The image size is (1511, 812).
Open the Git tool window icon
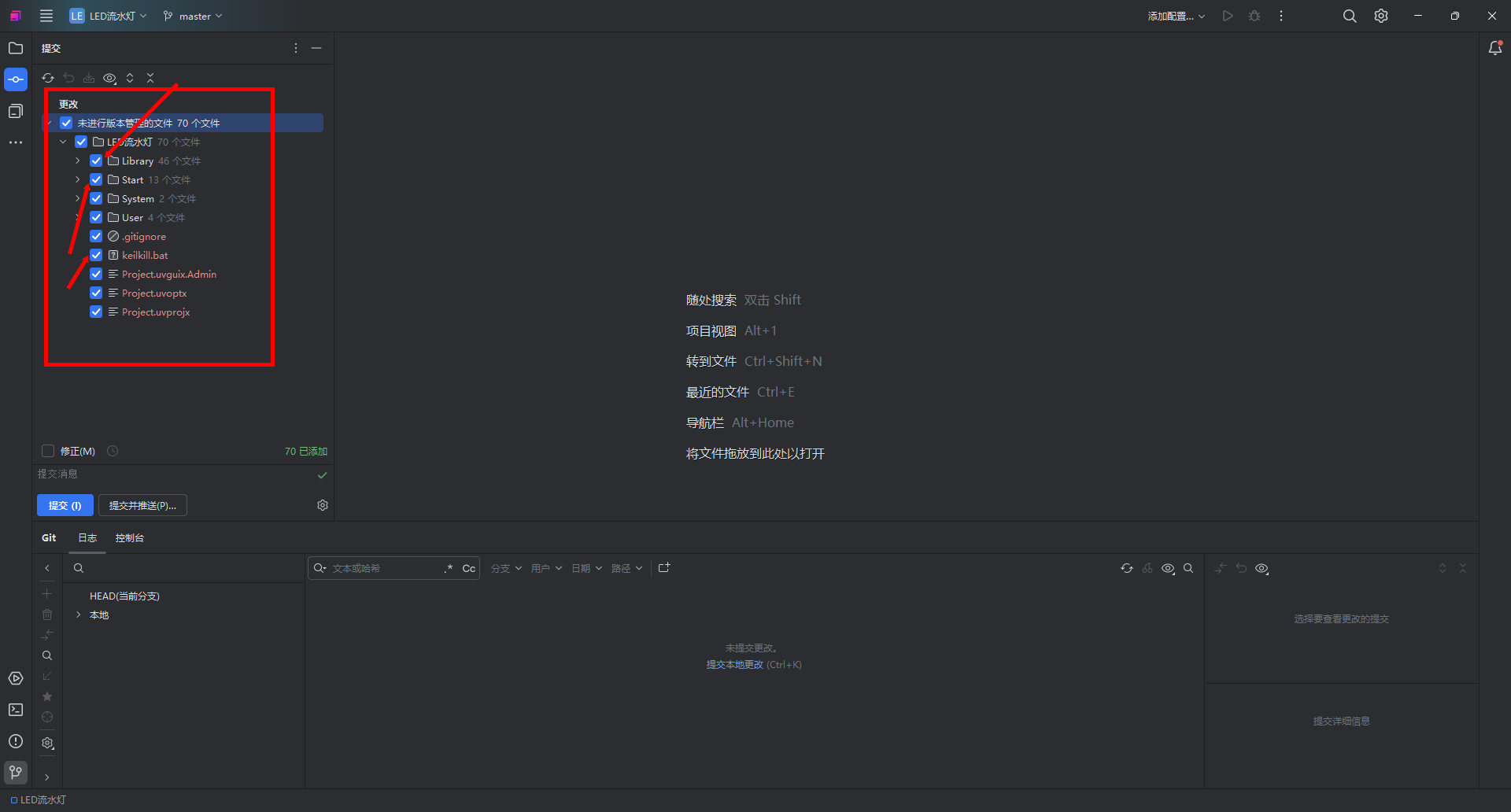click(x=16, y=773)
